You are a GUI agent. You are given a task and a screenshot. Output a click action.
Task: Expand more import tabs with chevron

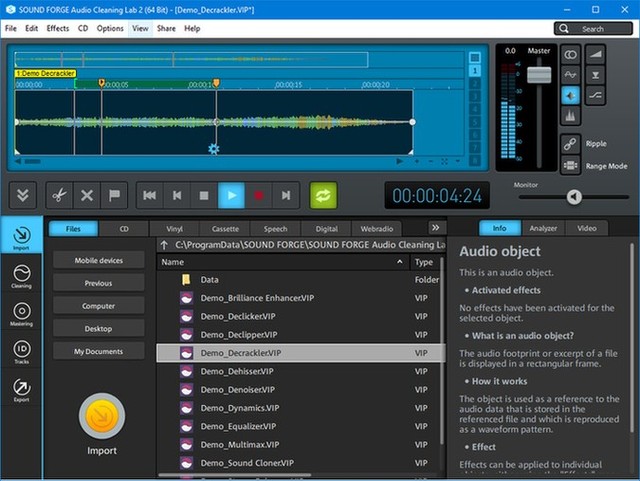tap(435, 228)
